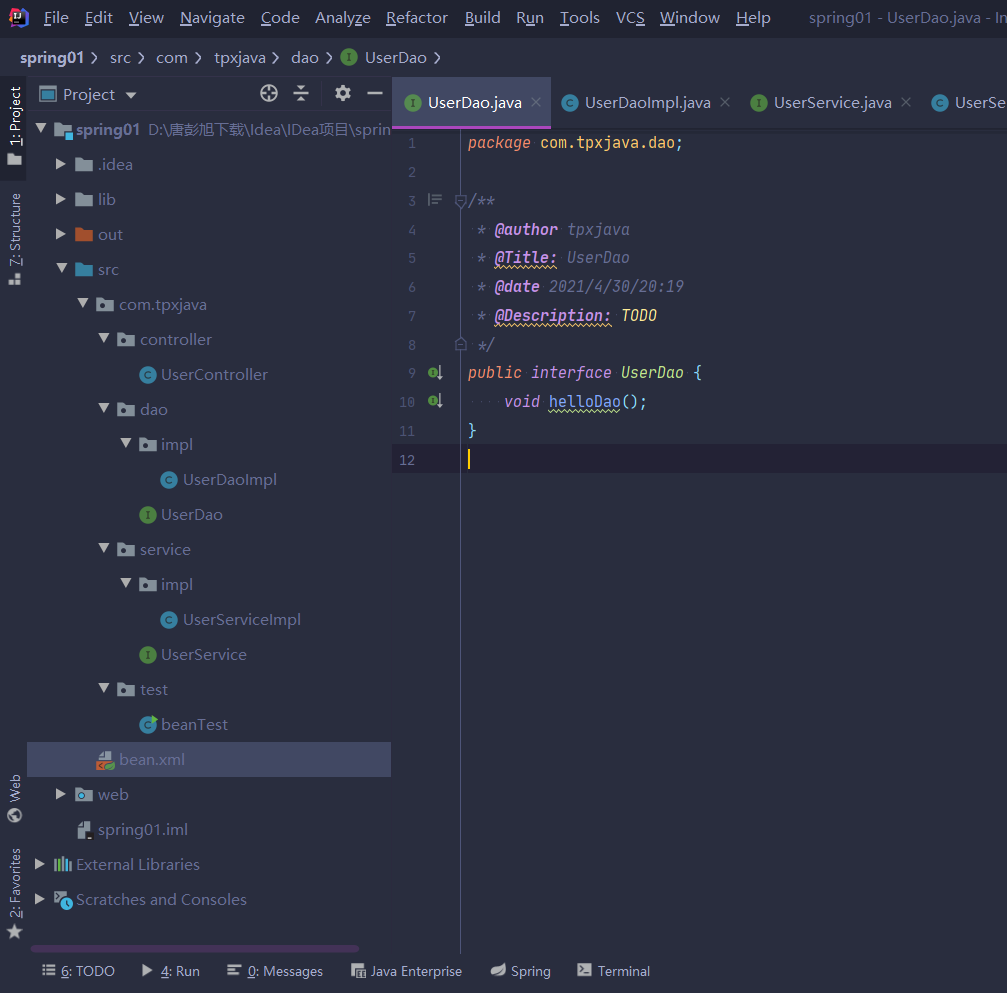Viewport: 1007px width, 993px height.
Task: Collapse the dao package
Action: [x=104, y=409]
